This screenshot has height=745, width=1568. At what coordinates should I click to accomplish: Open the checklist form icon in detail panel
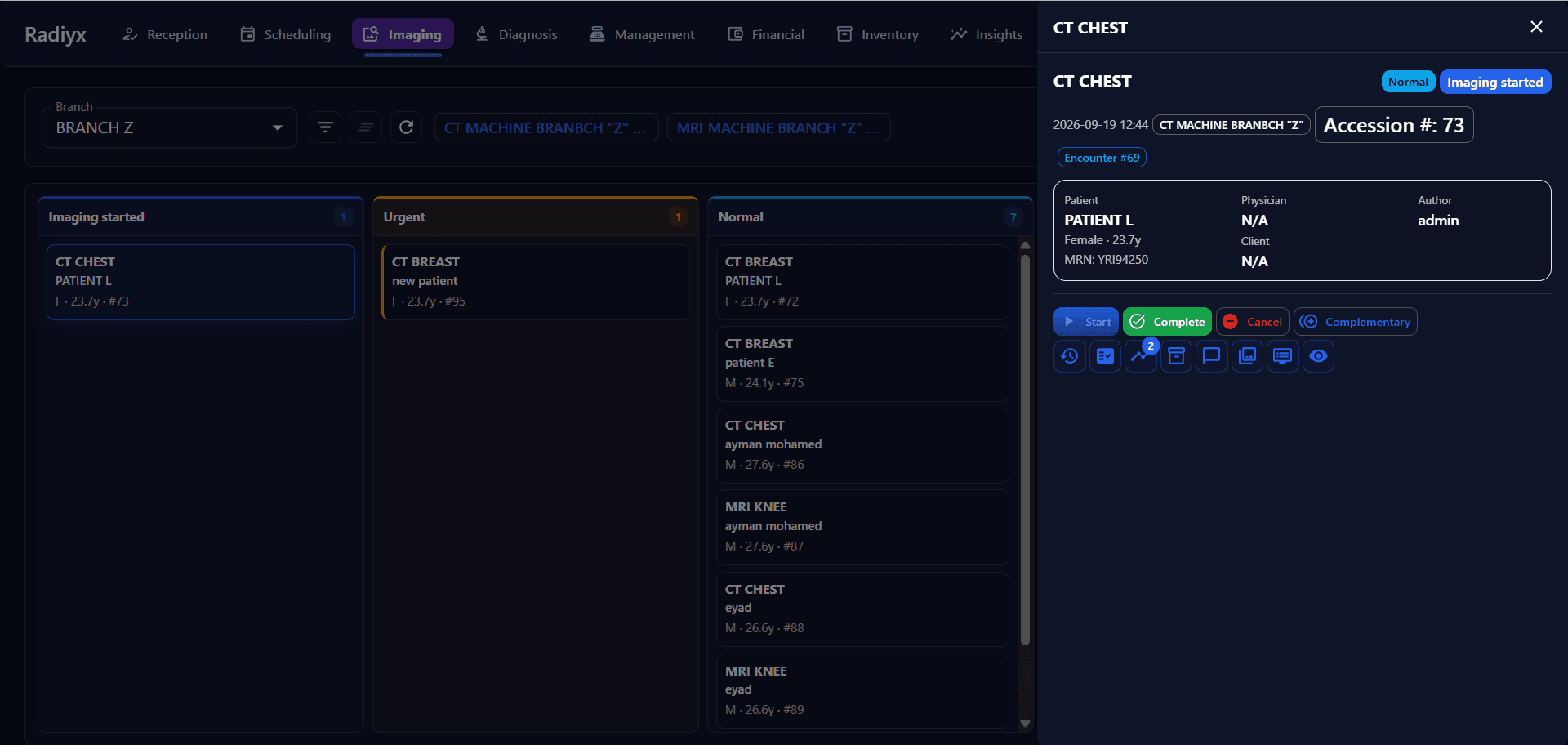pyautogui.click(x=1105, y=356)
